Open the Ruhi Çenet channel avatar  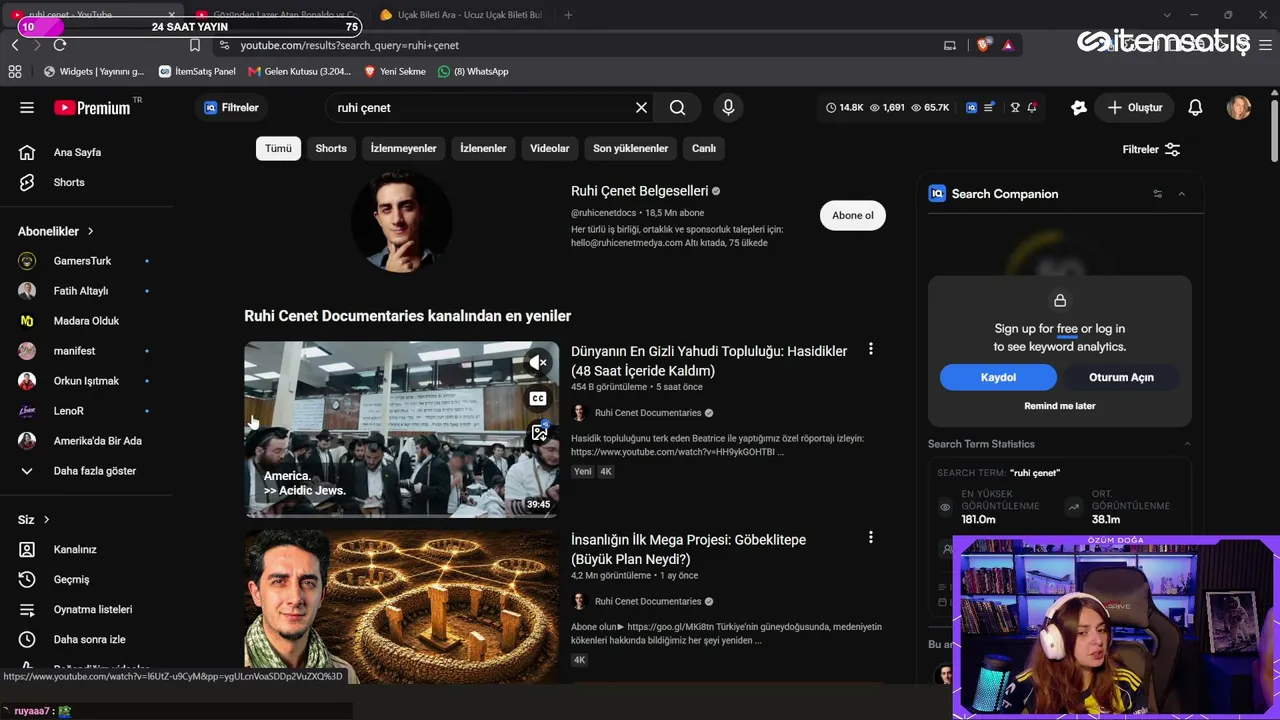click(402, 221)
